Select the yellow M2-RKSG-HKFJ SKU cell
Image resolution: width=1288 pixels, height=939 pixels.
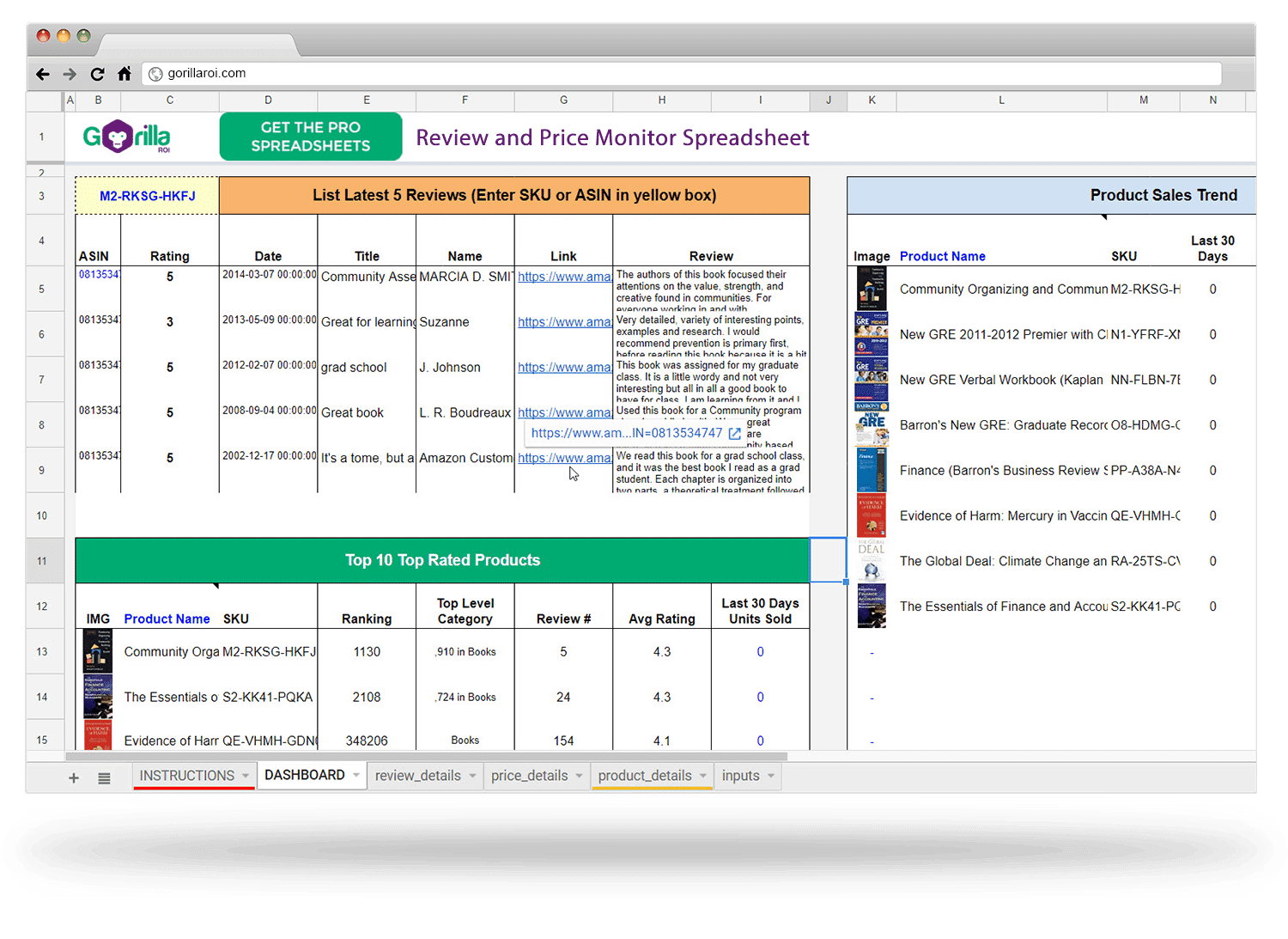(146, 195)
